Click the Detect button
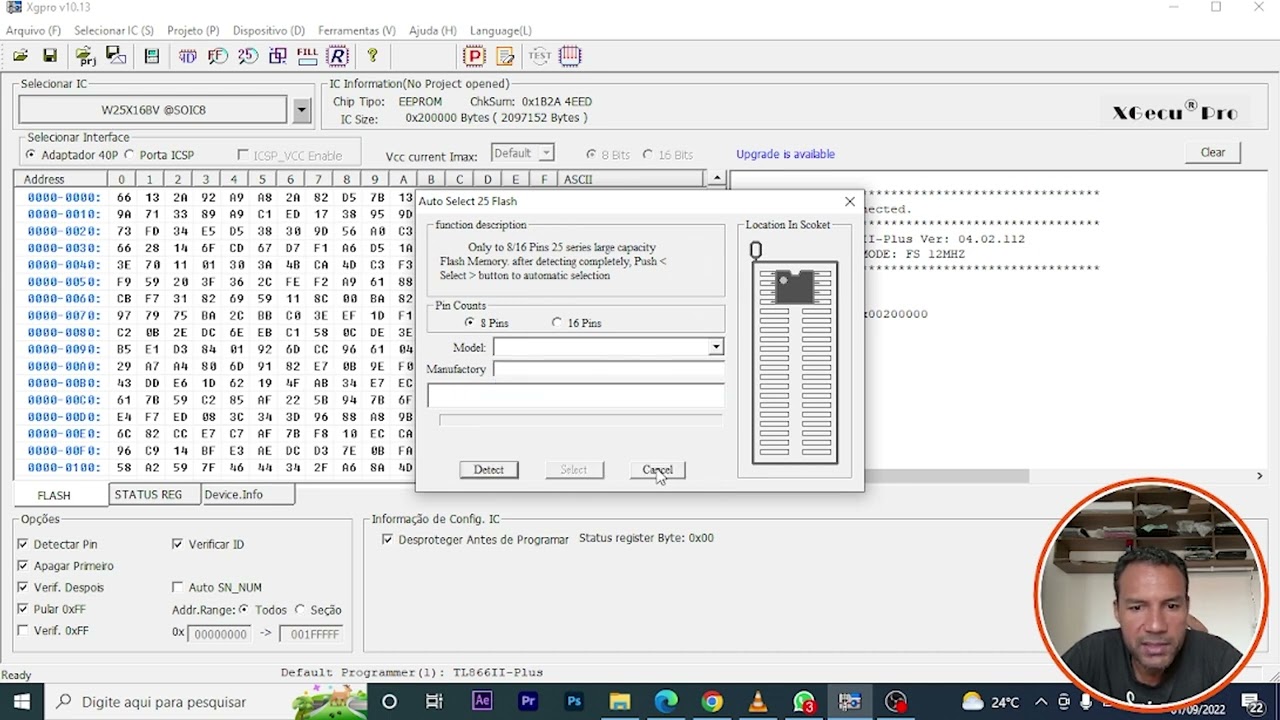The height and width of the screenshot is (720, 1280). tap(489, 469)
